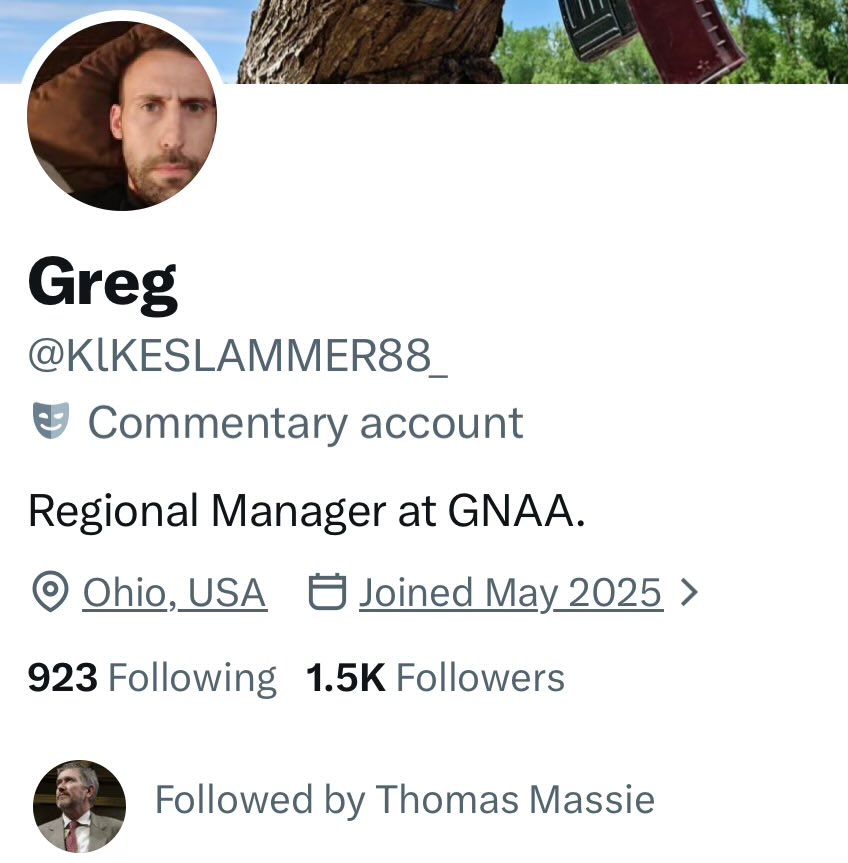Open the Commentary account label
Viewport: 848px width, 863px height.
coord(305,423)
